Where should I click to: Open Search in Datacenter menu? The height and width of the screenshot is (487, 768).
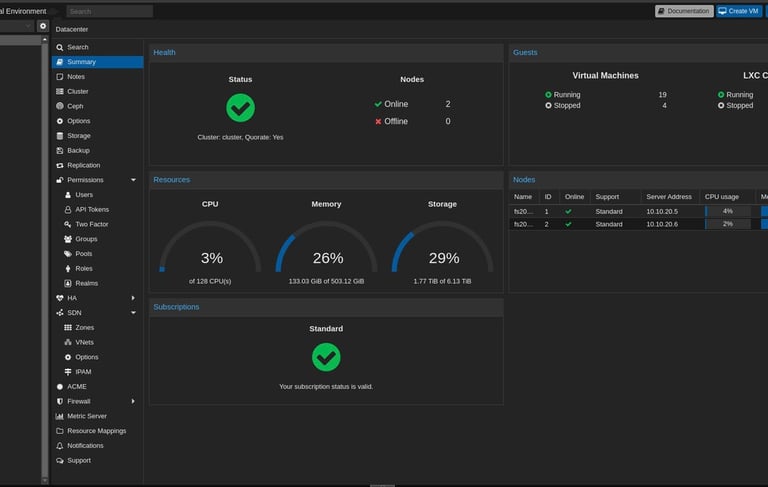97,47
